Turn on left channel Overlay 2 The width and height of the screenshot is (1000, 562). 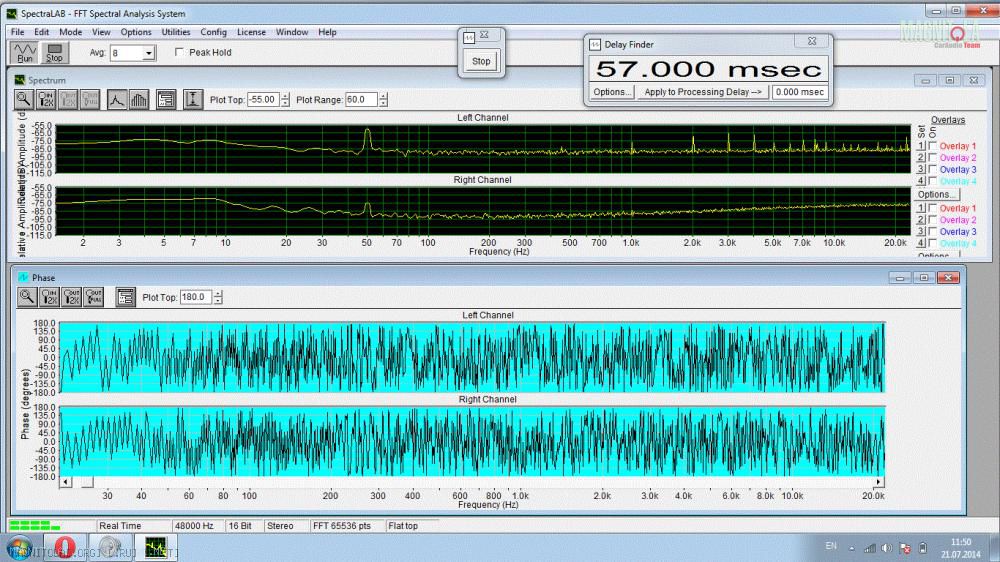coord(932,158)
